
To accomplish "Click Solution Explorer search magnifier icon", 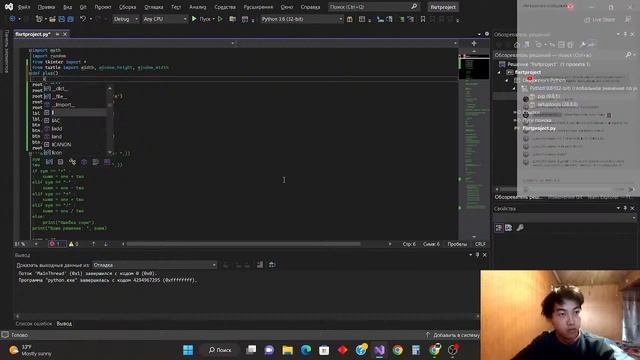I will click(629, 55).
